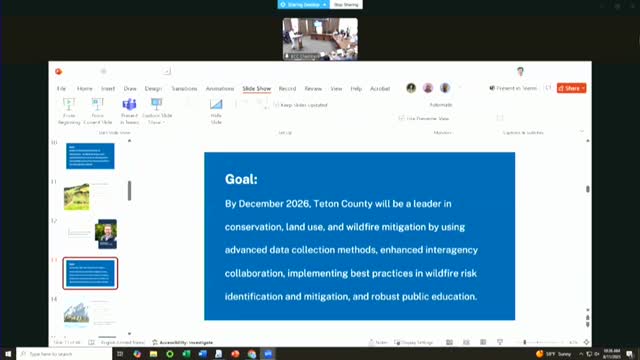Select slide 12 thumbnail with portrait
Viewport: 640px width, 360px height.
click(x=90, y=234)
